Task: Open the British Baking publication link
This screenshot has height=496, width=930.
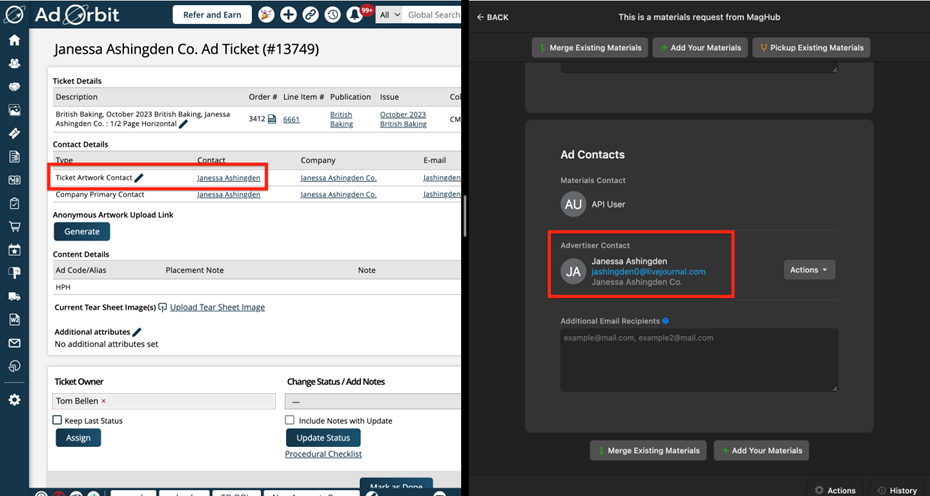Action: pyautogui.click(x=342, y=119)
